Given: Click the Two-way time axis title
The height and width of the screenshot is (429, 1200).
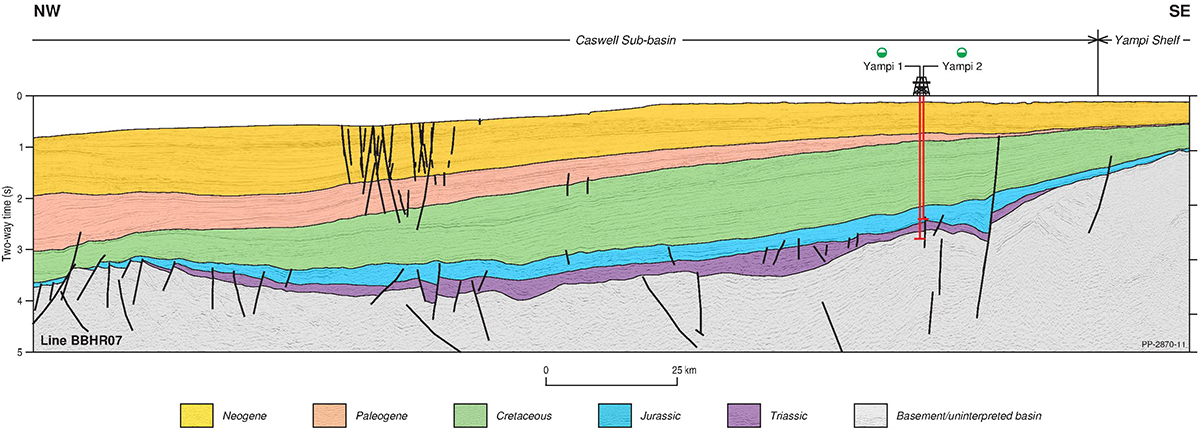Looking at the screenshot, I should [9, 223].
